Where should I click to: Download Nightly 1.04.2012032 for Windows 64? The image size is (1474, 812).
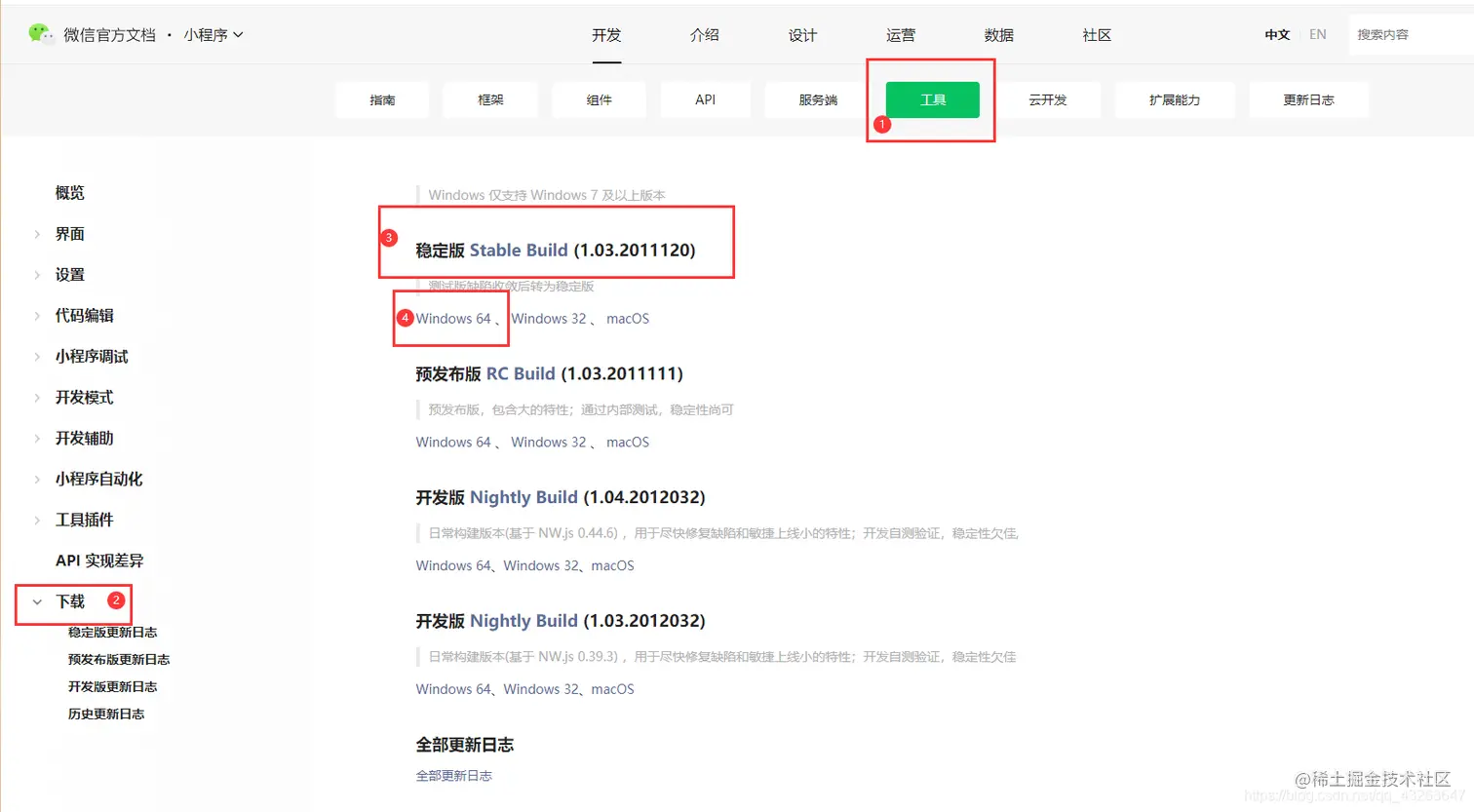(453, 565)
